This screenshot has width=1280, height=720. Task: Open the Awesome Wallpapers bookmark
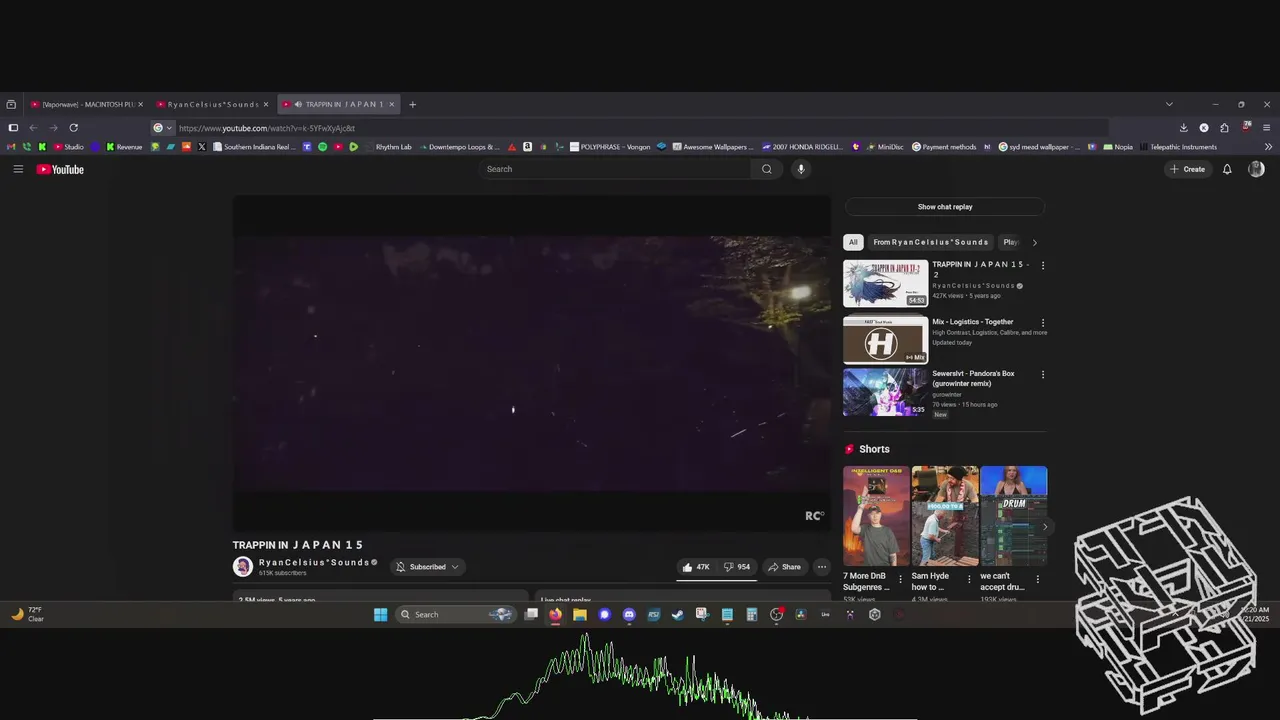pos(712,147)
